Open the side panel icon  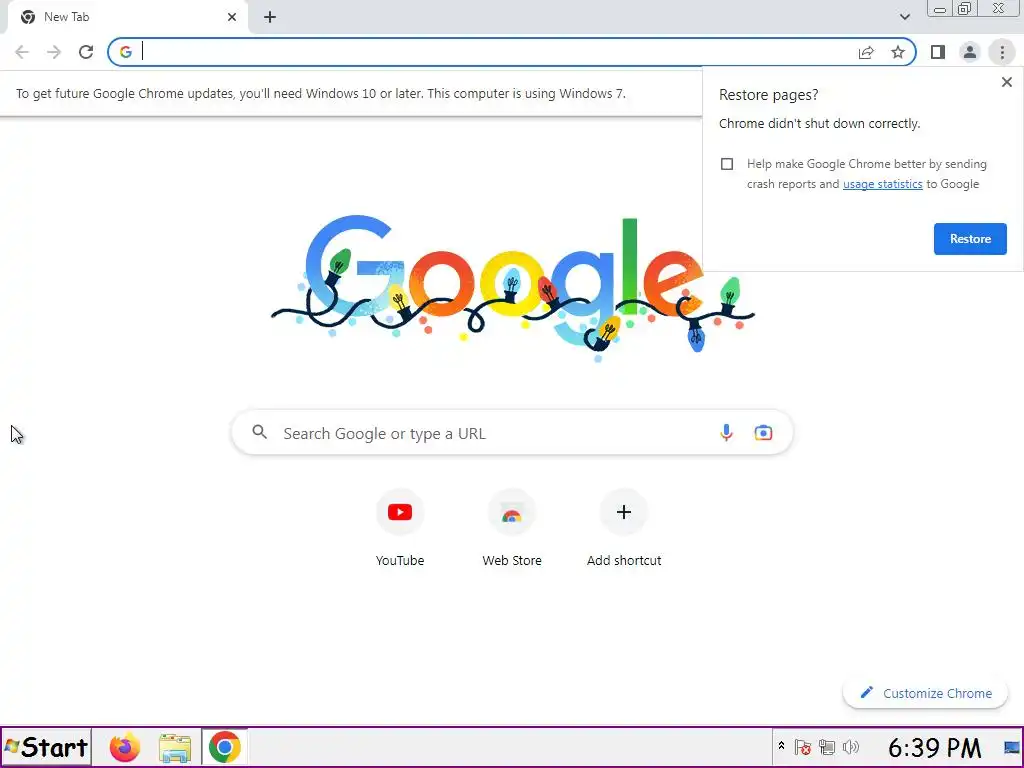tap(938, 52)
